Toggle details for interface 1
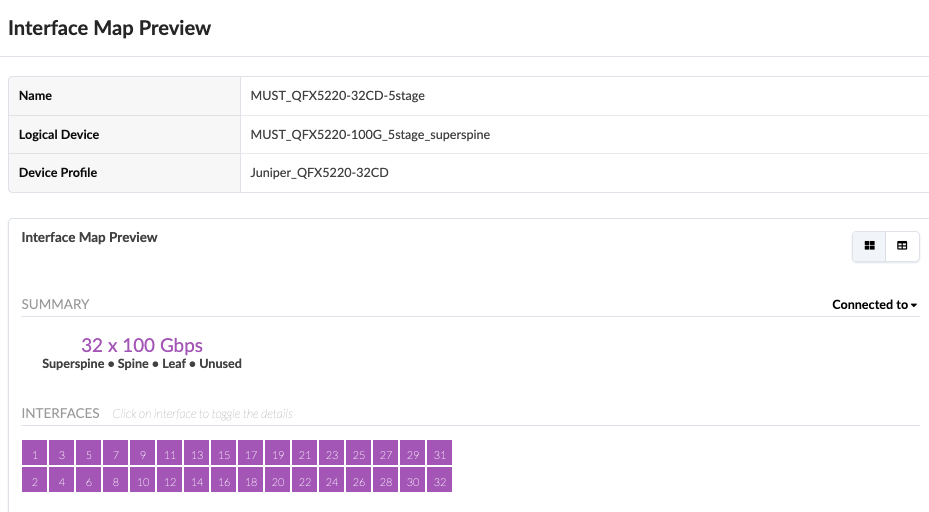 [35, 454]
